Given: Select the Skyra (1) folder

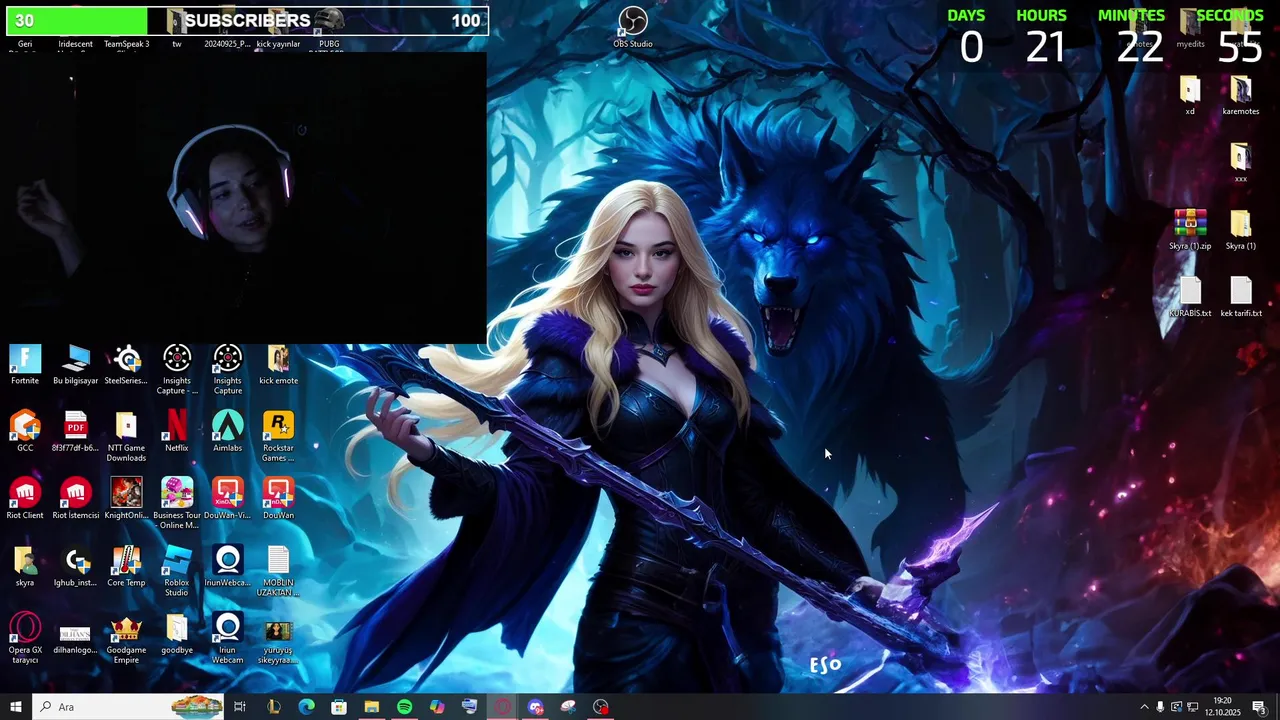Looking at the screenshot, I should click(x=1240, y=230).
